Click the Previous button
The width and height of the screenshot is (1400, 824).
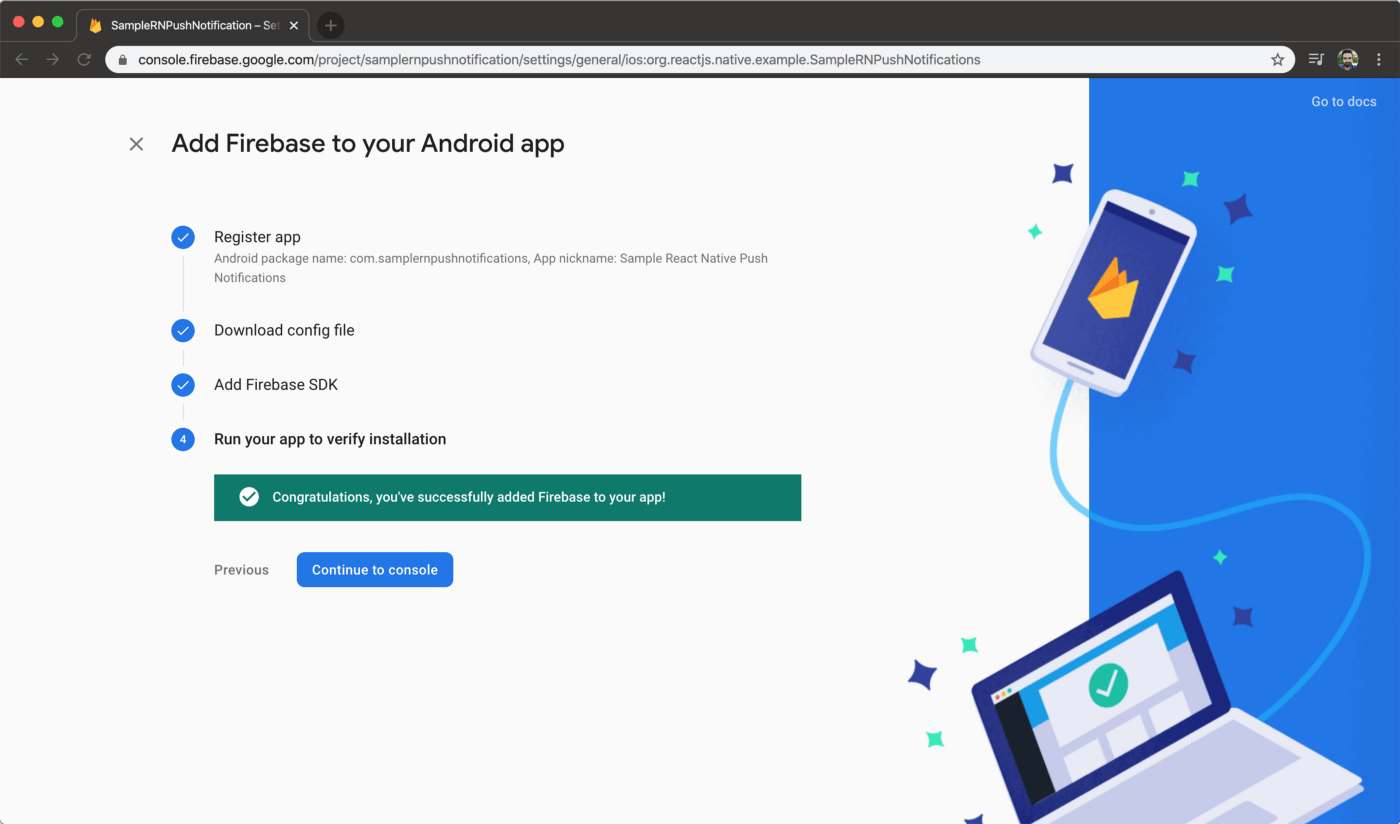point(241,570)
